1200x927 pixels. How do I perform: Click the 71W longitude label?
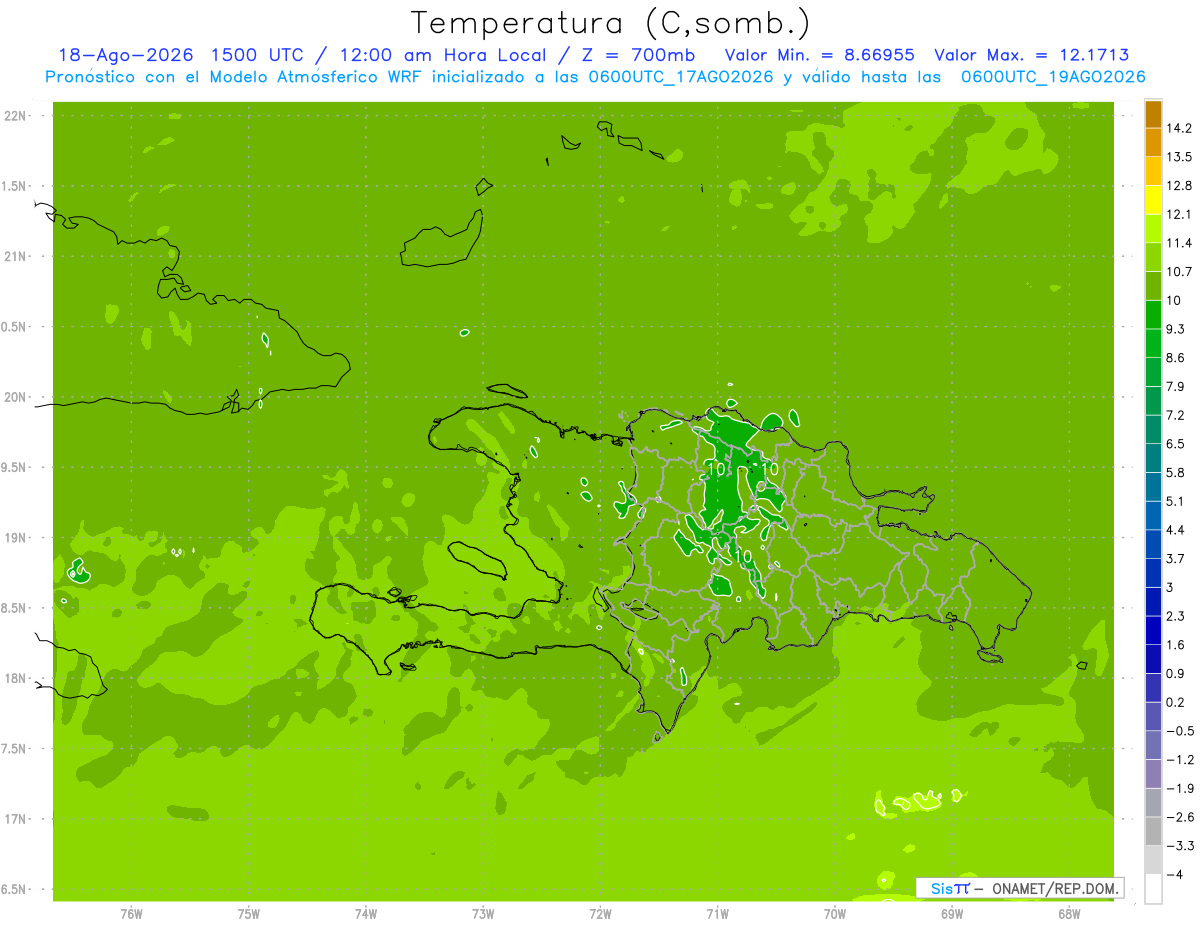coord(717,914)
